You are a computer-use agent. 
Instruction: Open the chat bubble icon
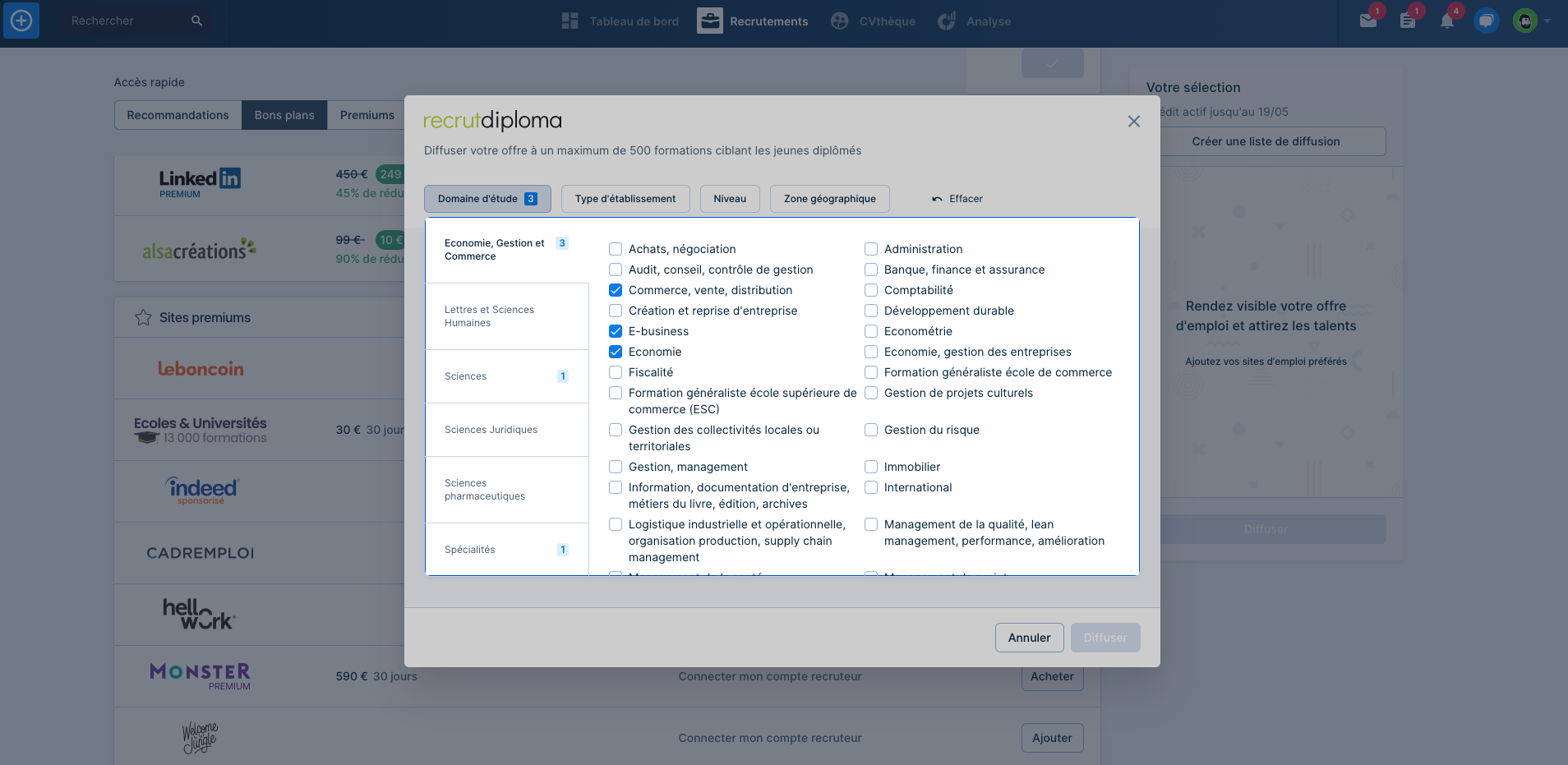pyautogui.click(x=1486, y=21)
